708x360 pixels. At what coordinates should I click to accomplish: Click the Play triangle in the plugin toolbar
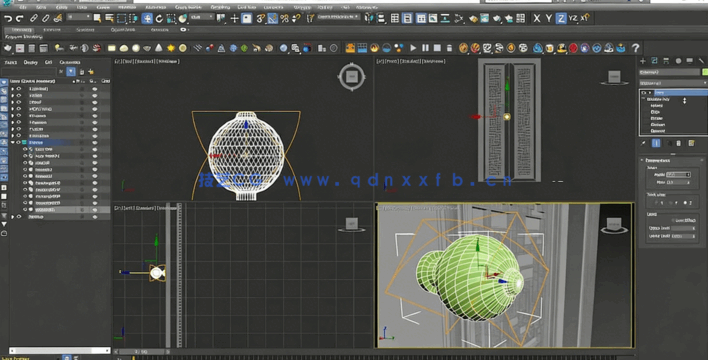(x=413, y=48)
